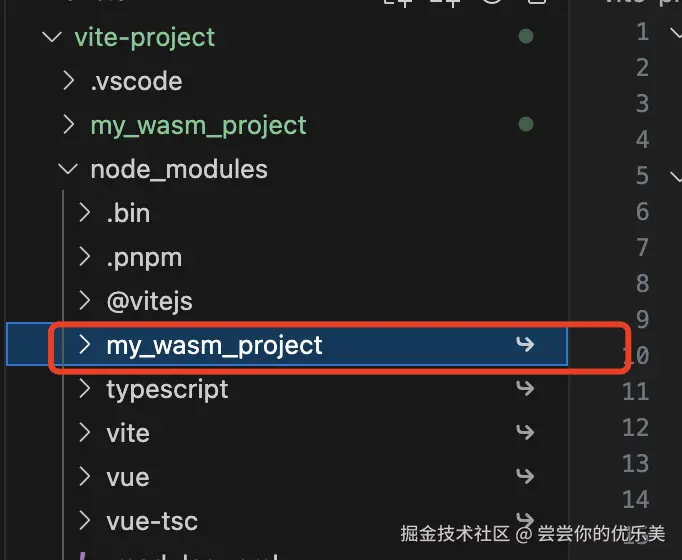Click symlink arrow icon on my_wasm_project row
The height and width of the screenshot is (560, 682).
tap(524, 345)
